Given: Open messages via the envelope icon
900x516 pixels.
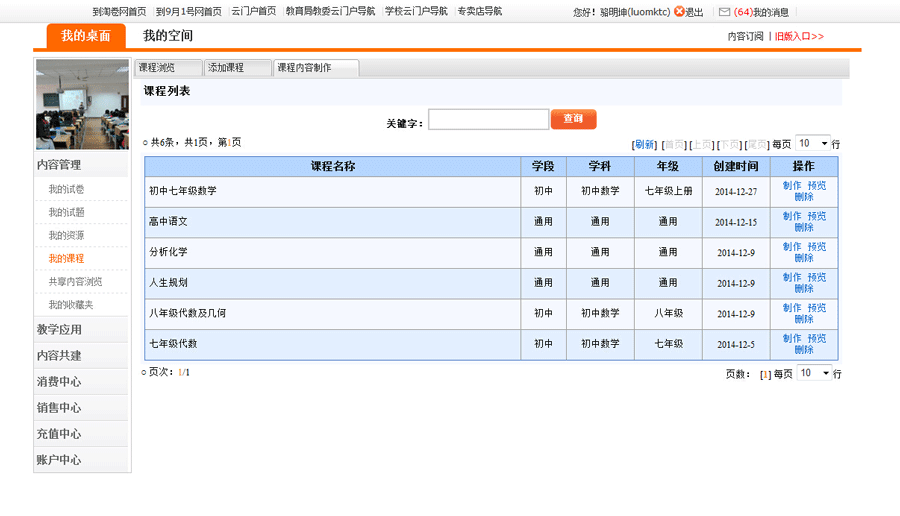Looking at the screenshot, I should pos(724,12).
